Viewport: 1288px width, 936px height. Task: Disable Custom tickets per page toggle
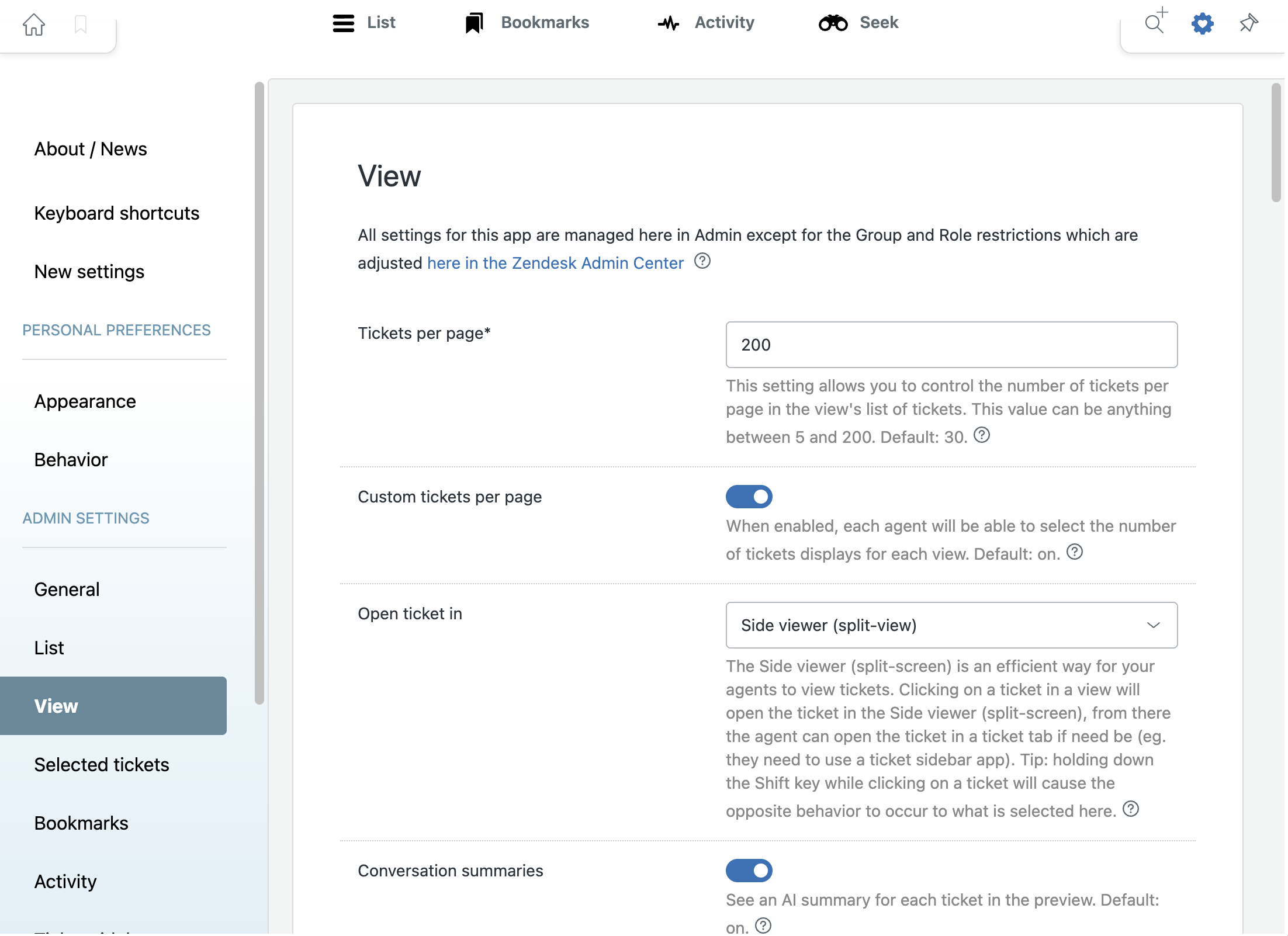coord(749,497)
